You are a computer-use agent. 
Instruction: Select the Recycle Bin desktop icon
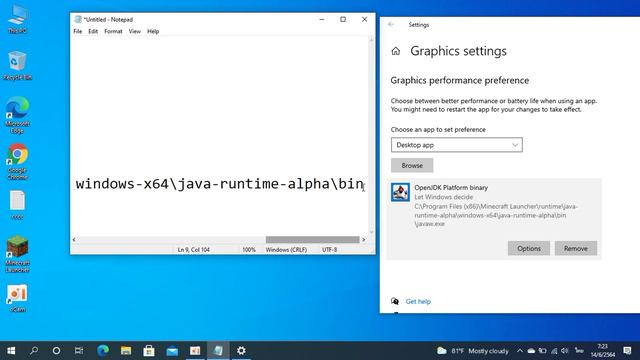[x=18, y=65]
